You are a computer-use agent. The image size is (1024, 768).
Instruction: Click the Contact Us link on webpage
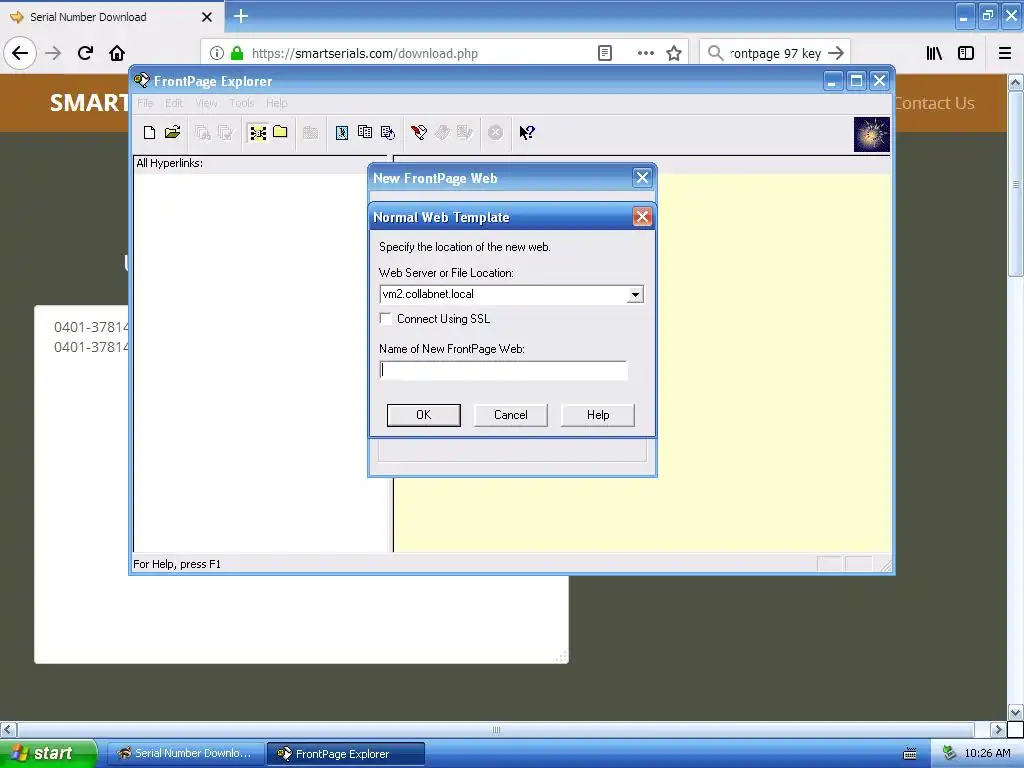(933, 103)
